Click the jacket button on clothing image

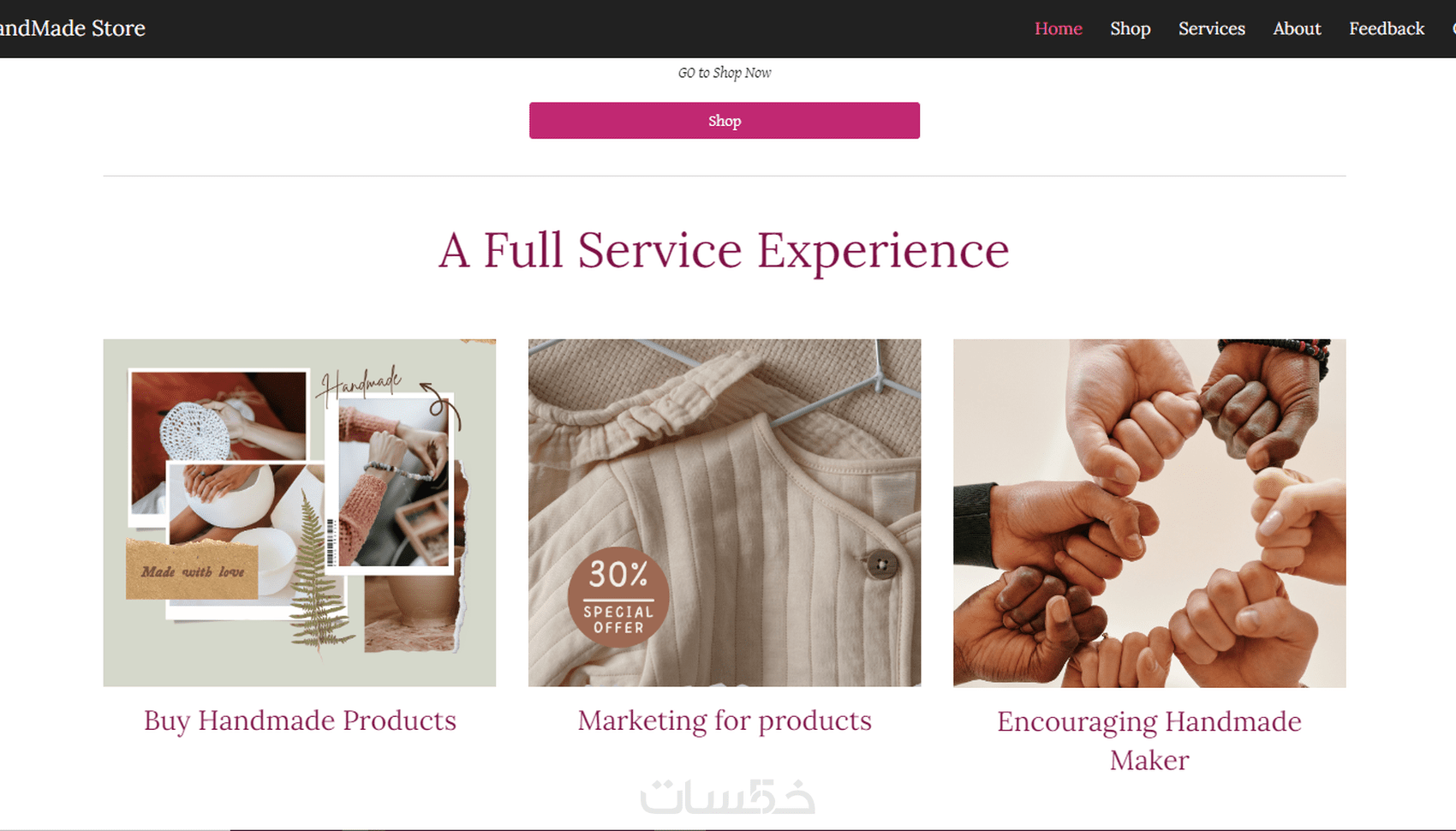click(881, 565)
